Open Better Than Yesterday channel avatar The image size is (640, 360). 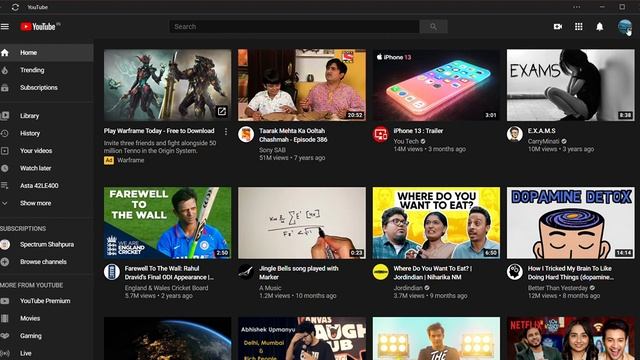click(515, 272)
